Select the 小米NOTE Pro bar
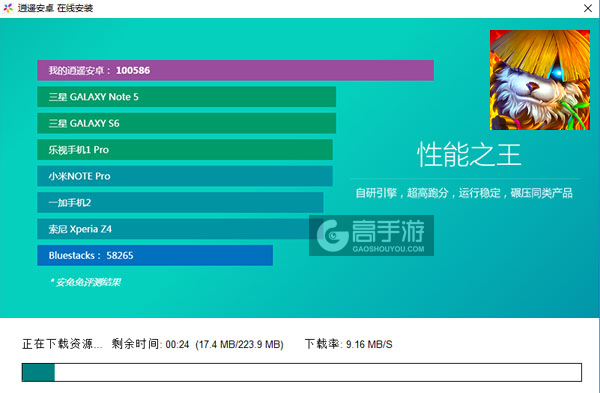This screenshot has height=393, width=600. (x=185, y=176)
